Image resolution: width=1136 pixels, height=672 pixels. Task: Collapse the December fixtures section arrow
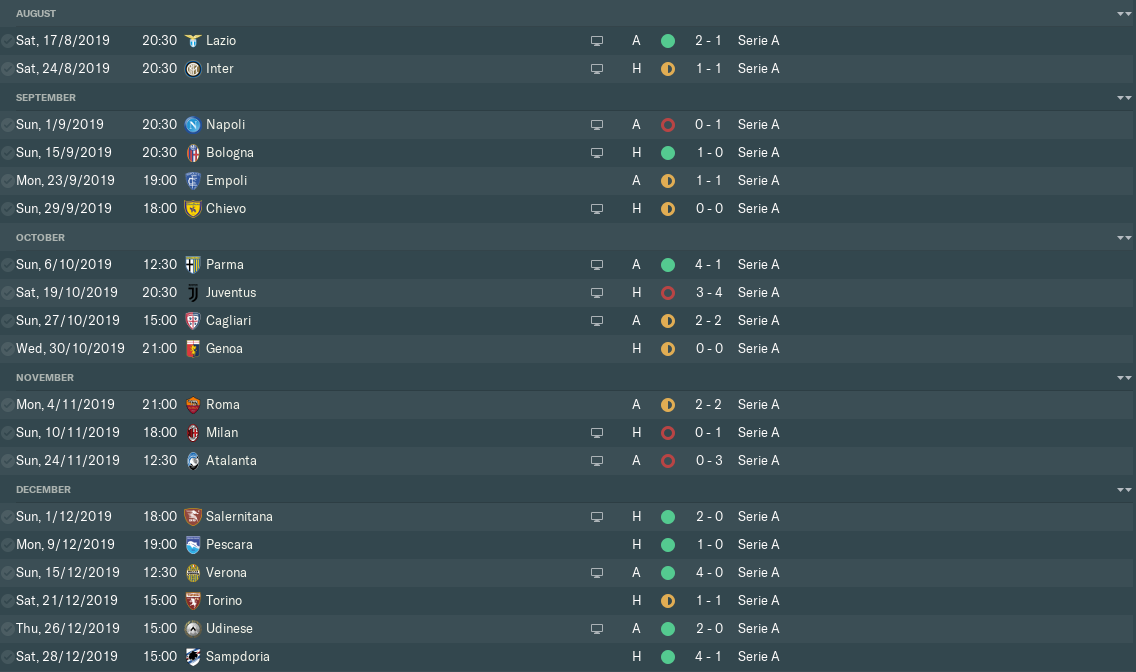click(x=1124, y=490)
